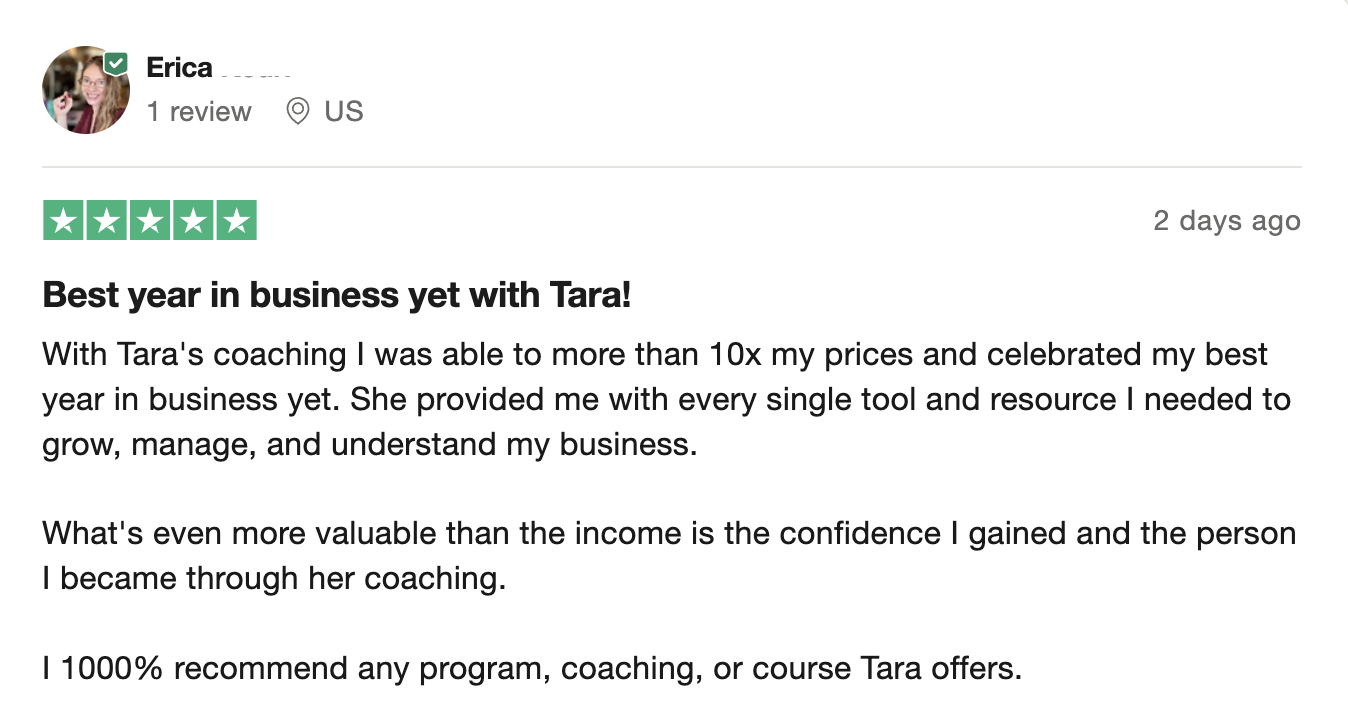Click the fourth green rating star
The height and width of the screenshot is (716, 1348).
193,221
